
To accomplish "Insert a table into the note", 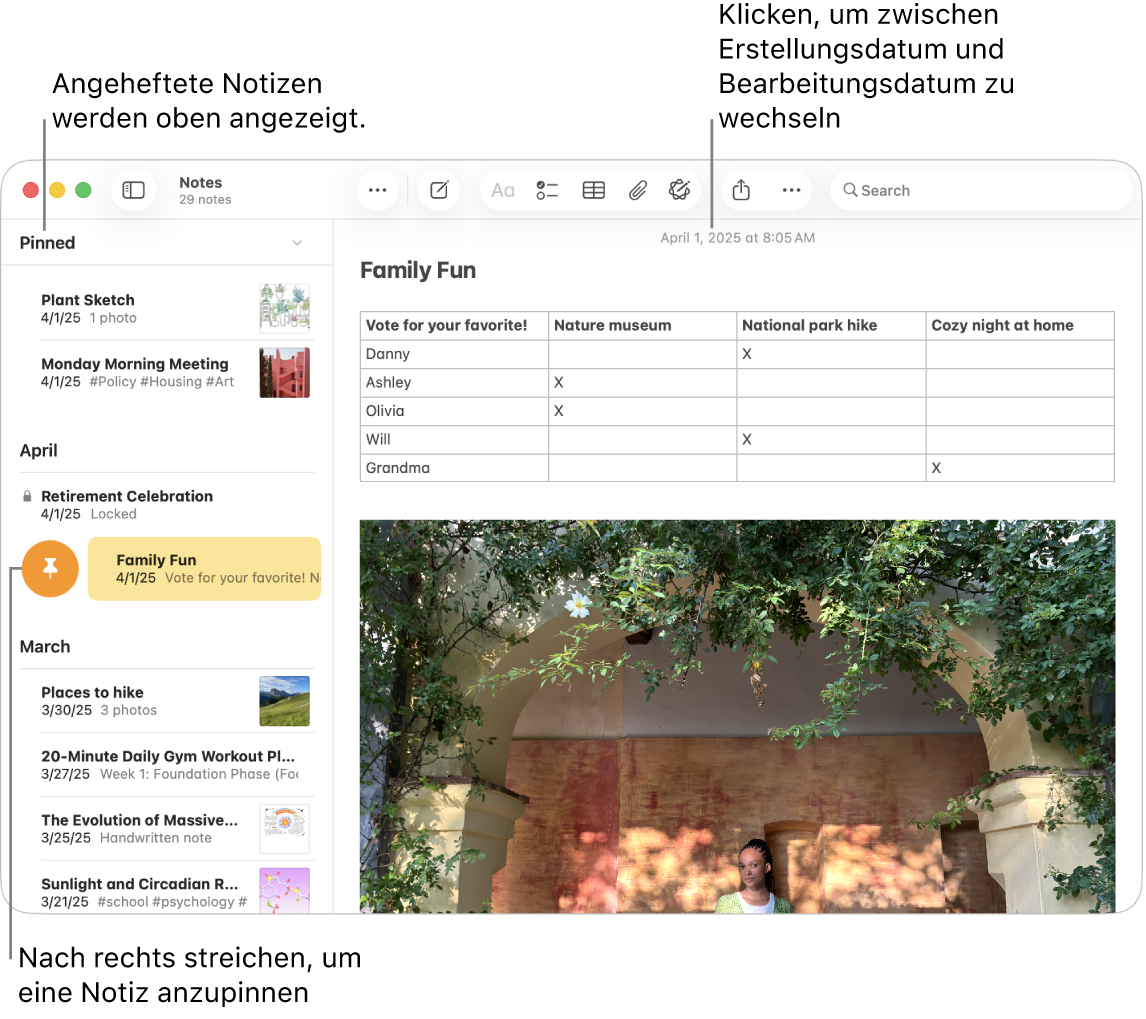I will (x=593, y=190).
